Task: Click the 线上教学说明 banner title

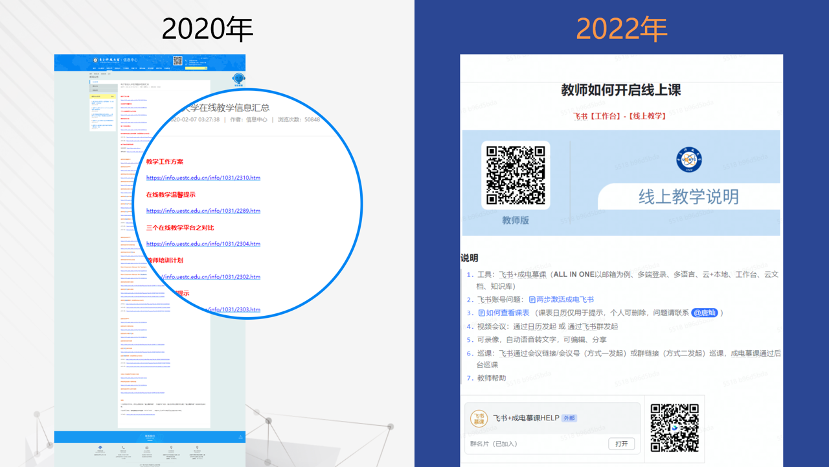Action: pyautogui.click(x=689, y=197)
